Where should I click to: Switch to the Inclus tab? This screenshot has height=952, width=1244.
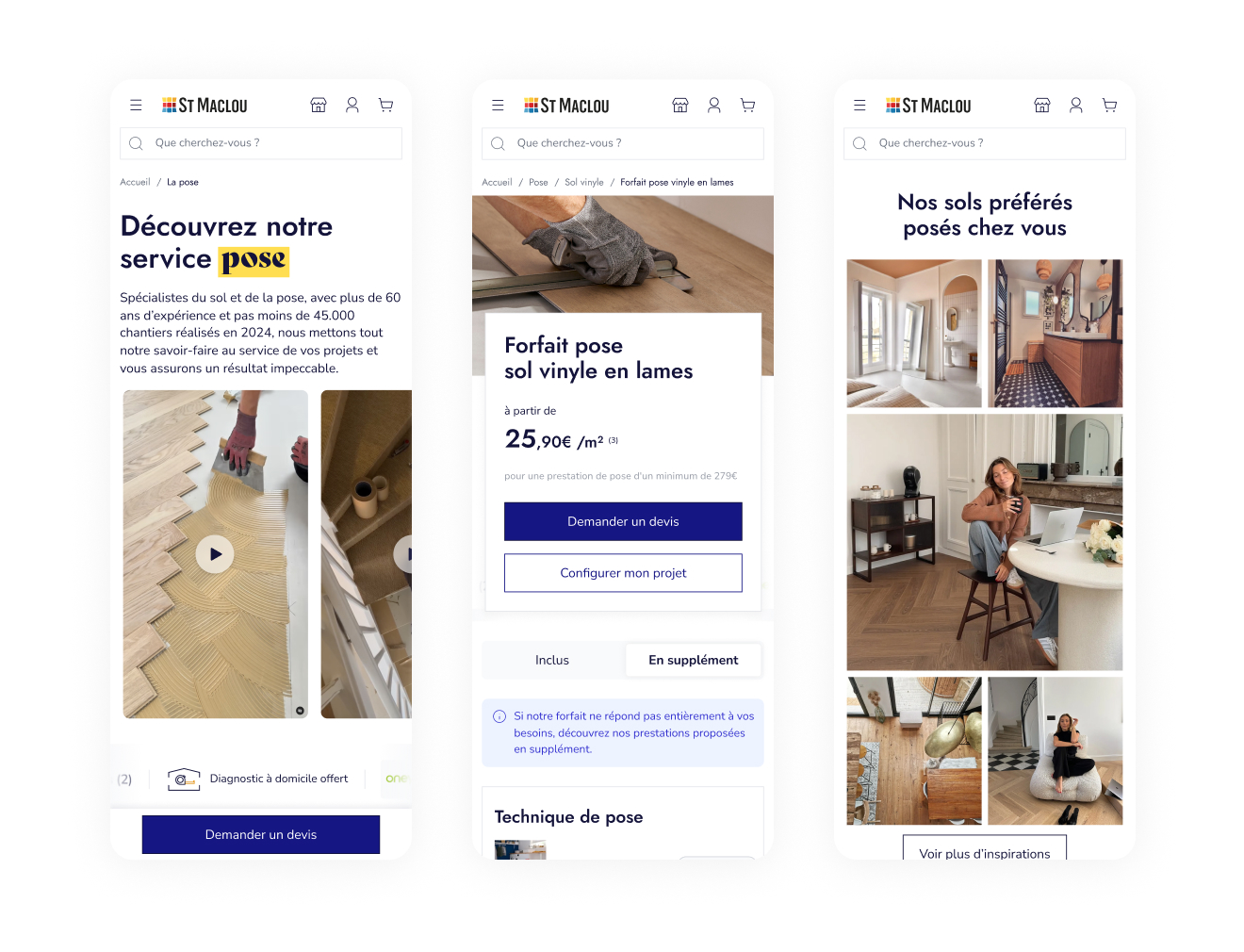point(552,660)
